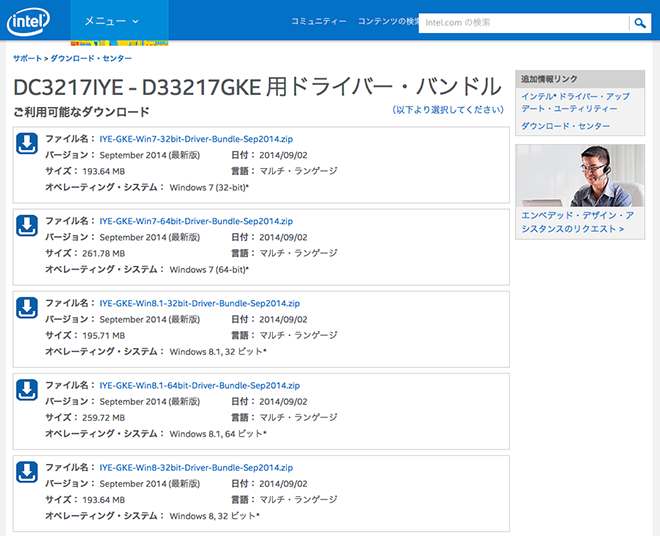
Task: Select size text 261.78 MB
Action: click(x=104, y=253)
